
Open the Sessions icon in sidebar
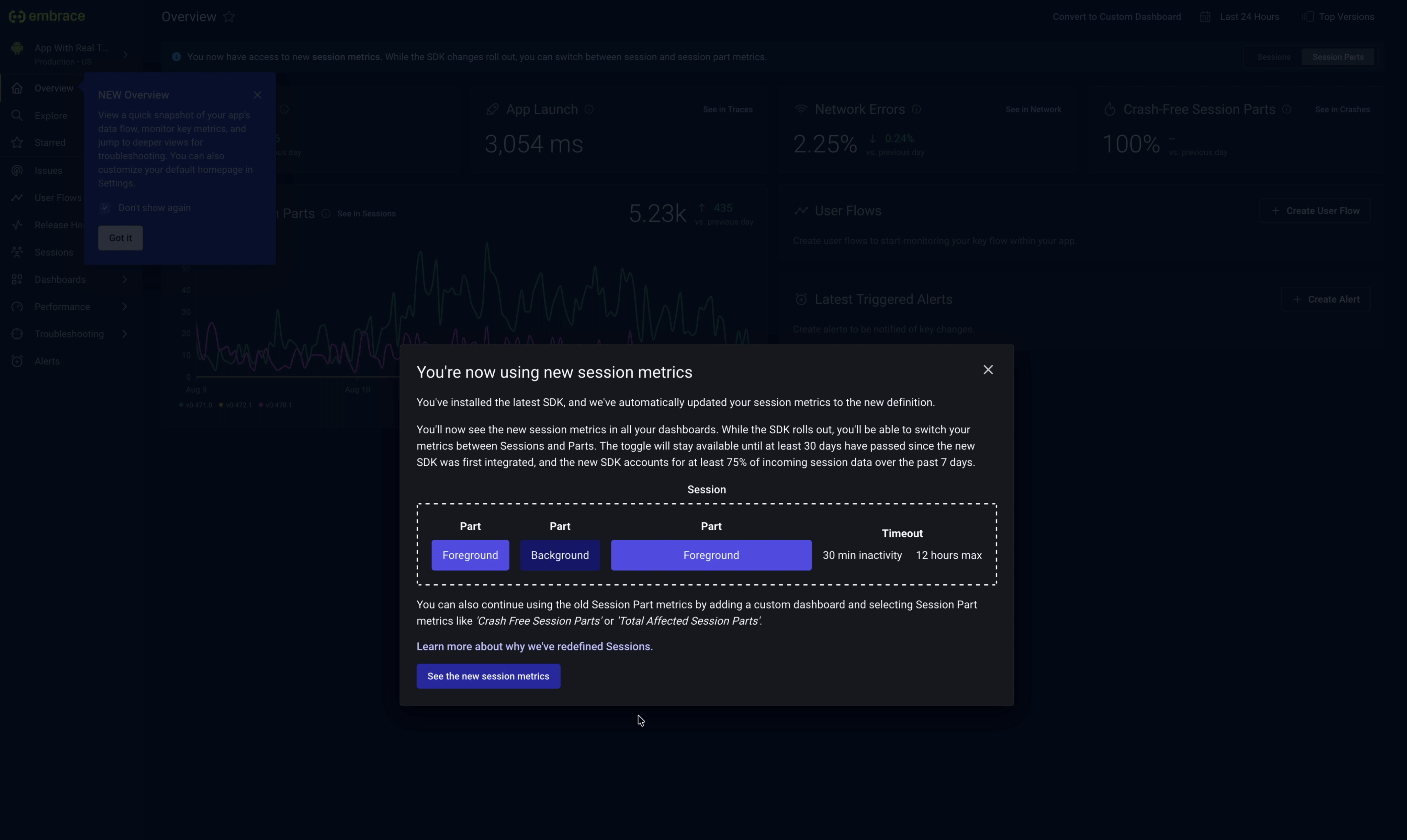17,252
